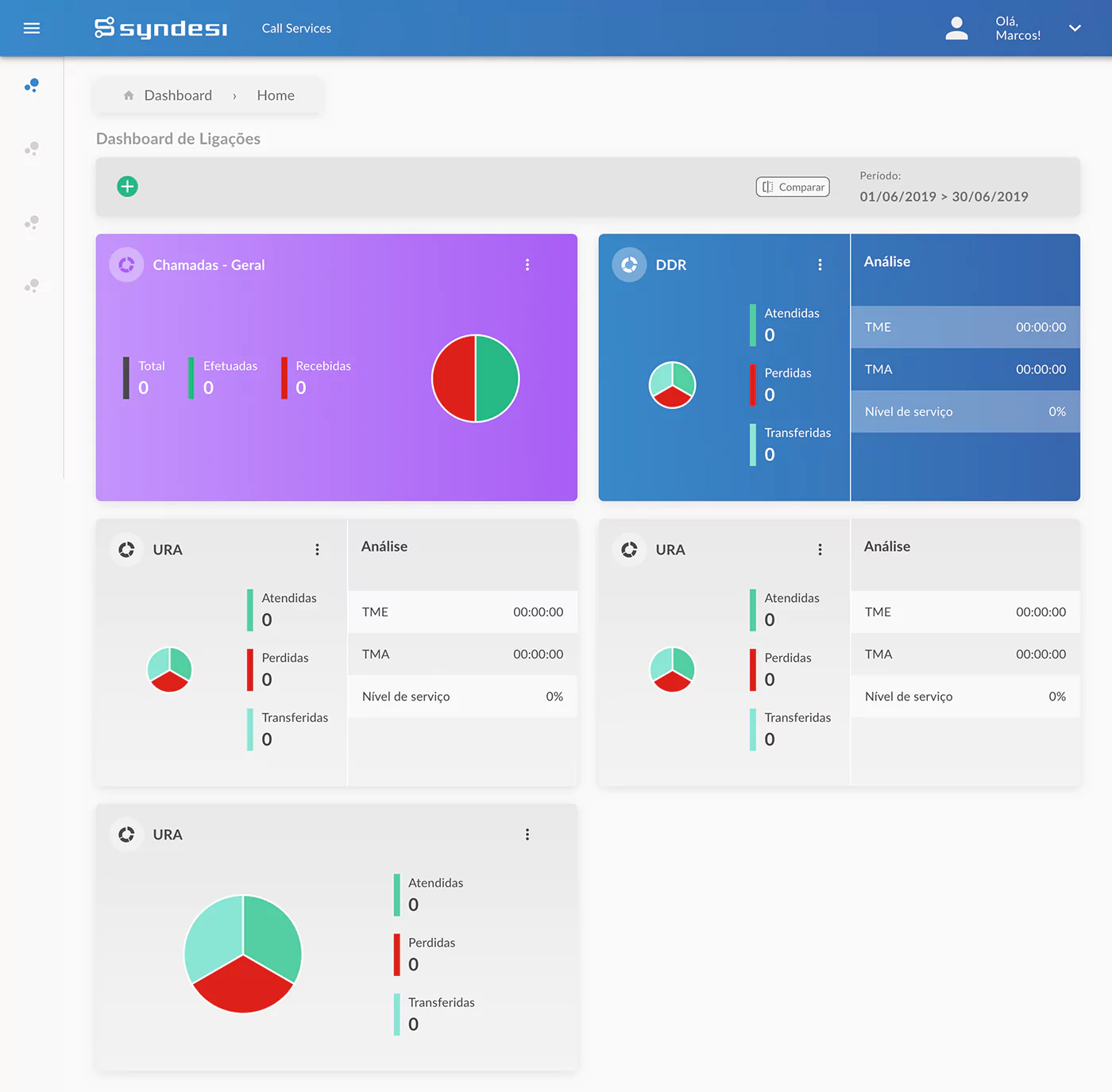Open the DDR card three-dot menu
Screen dimensions: 1112x1092
pos(820,265)
